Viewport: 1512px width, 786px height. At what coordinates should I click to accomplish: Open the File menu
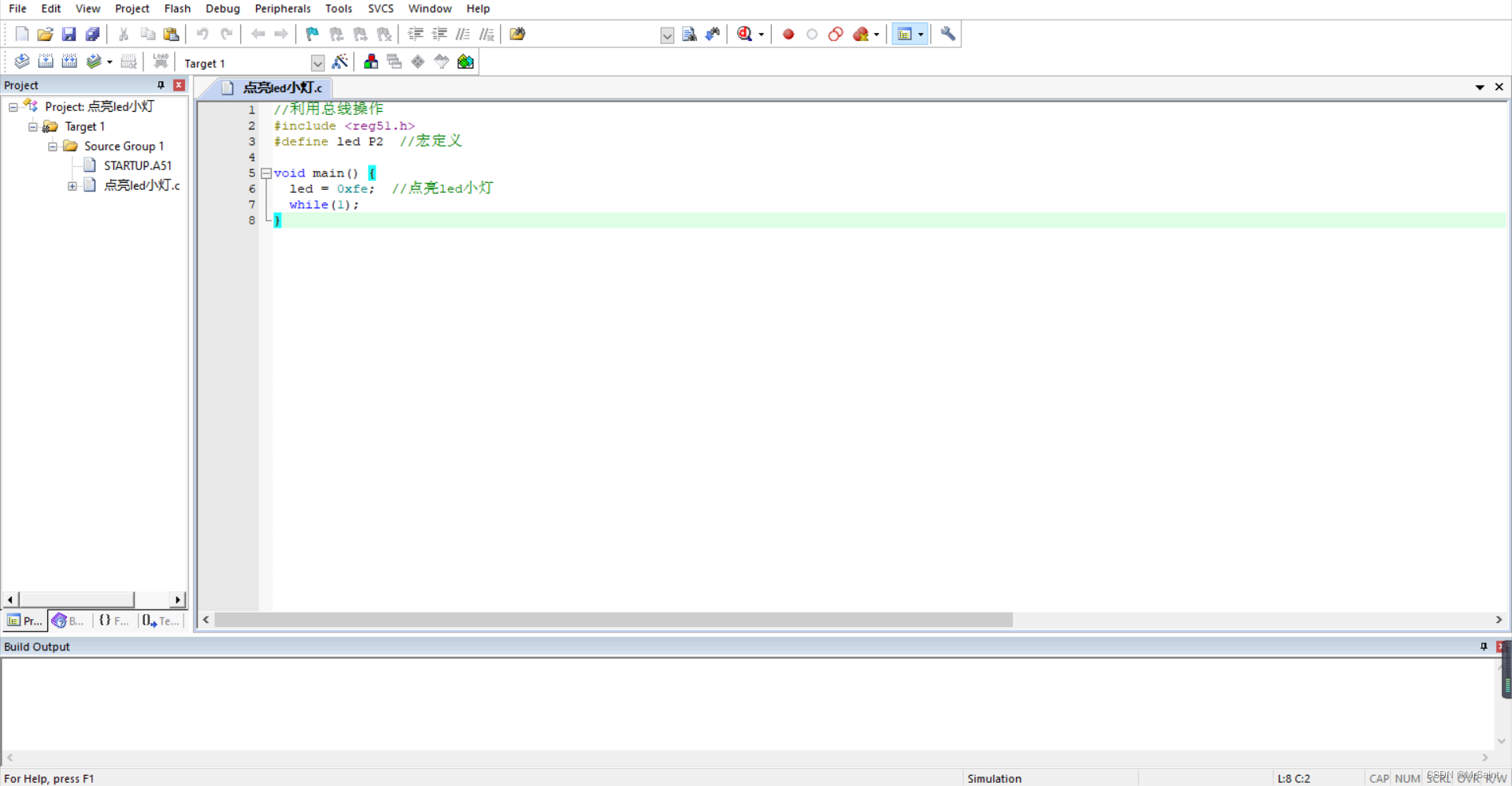(x=17, y=9)
